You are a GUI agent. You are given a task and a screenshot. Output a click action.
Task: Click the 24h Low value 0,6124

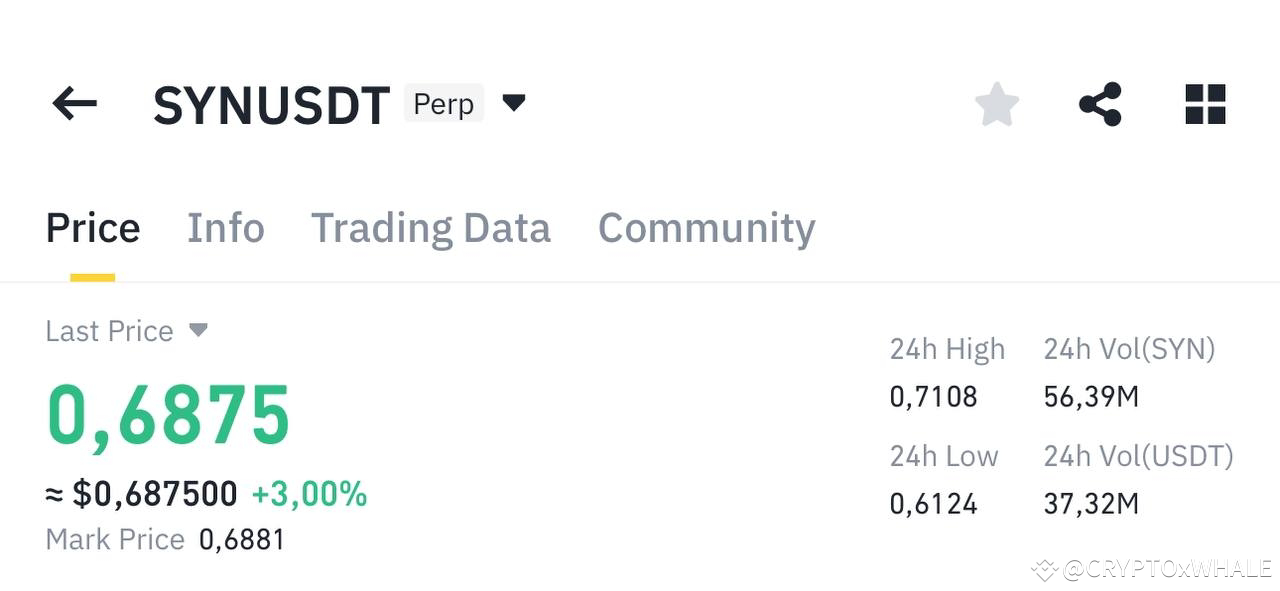933,503
